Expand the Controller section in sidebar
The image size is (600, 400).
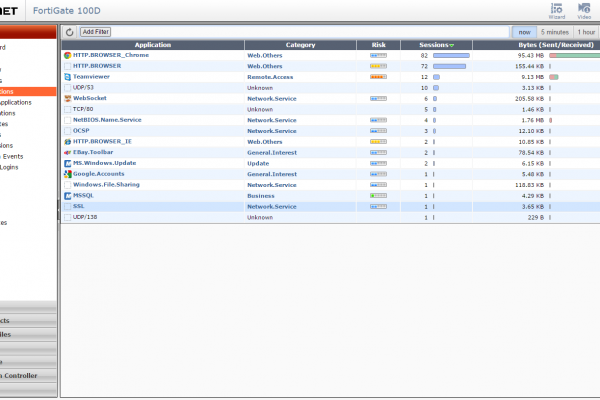[x=28, y=376]
